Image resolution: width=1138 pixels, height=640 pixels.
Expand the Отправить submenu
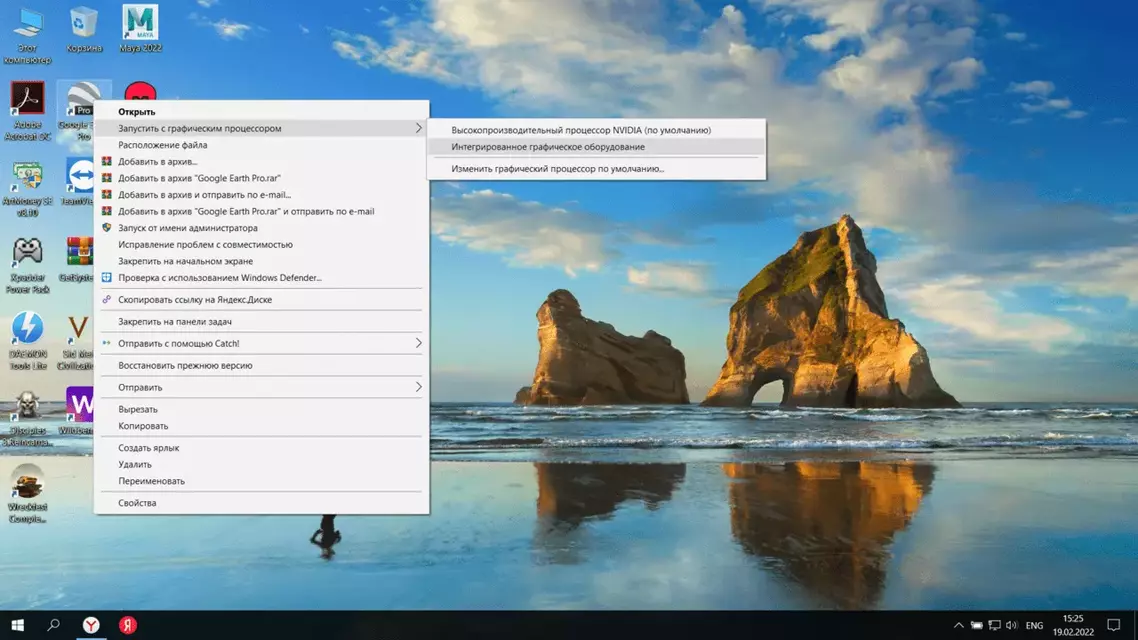click(x=261, y=387)
